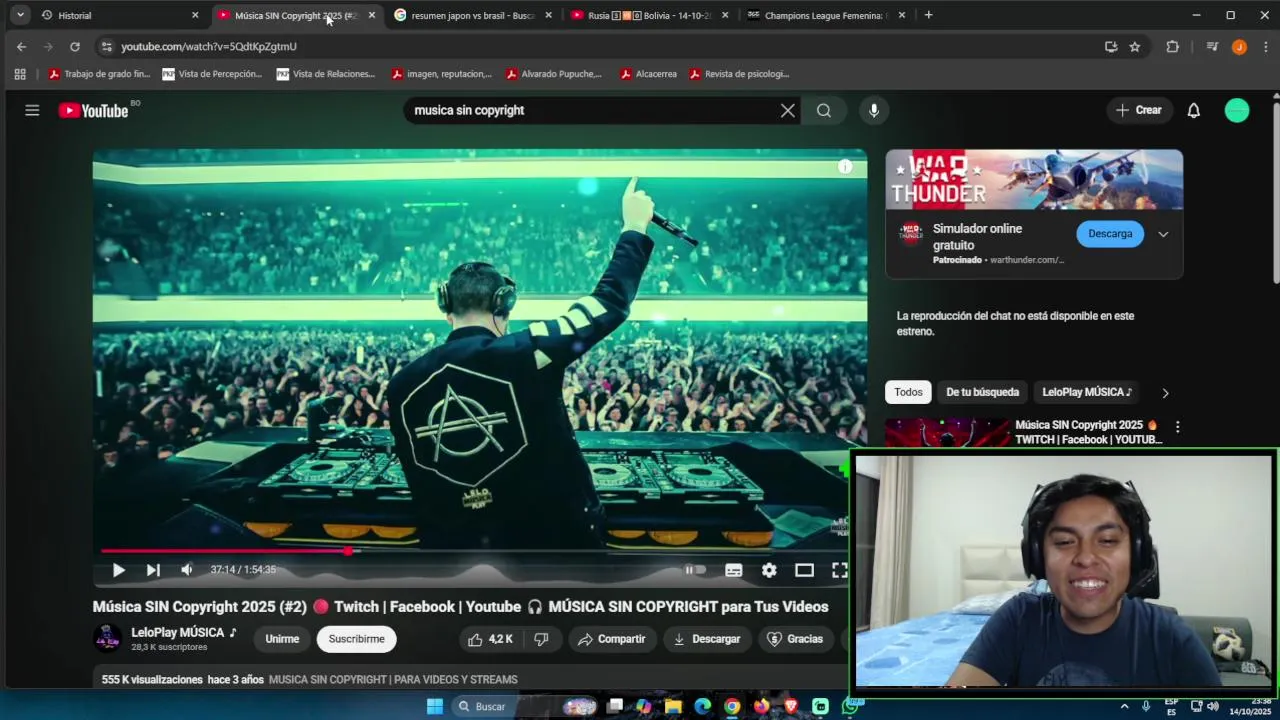Like the video (4,2 K)
The image size is (1280, 720).
(x=490, y=639)
